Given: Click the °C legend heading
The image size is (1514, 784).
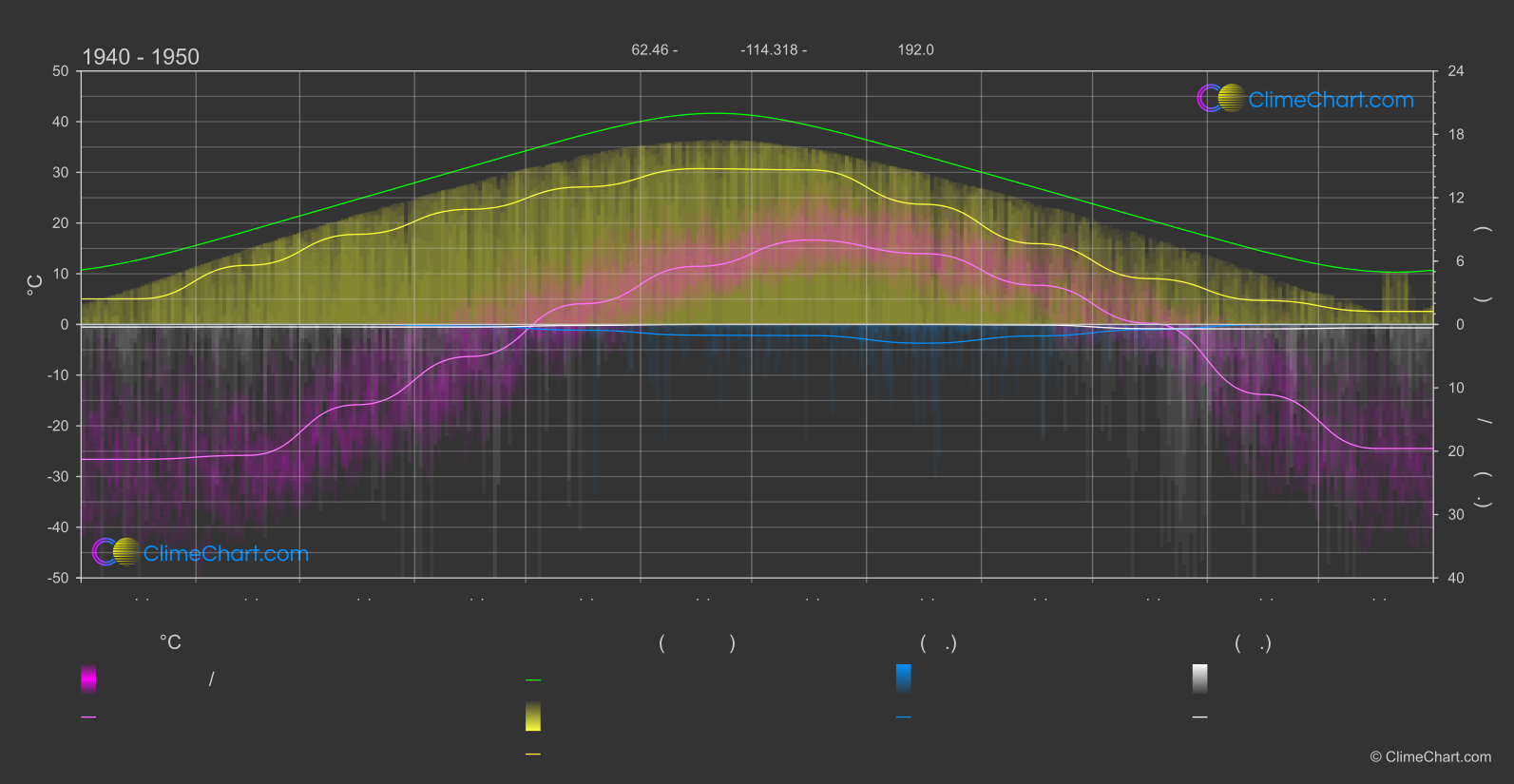Looking at the screenshot, I should [170, 642].
